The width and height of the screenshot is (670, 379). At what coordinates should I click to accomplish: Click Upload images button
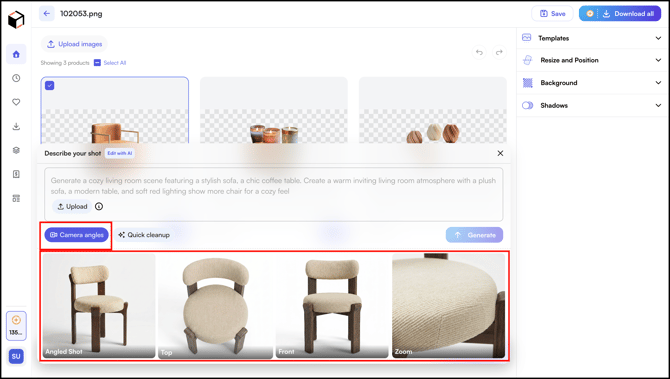point(74,44)
